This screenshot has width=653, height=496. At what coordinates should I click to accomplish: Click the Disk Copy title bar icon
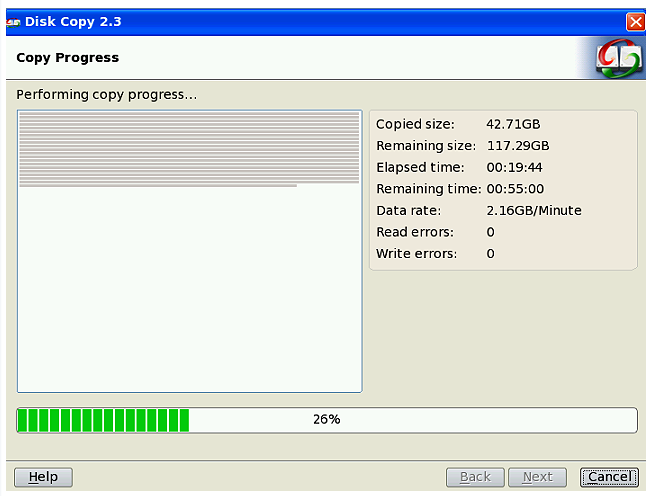[13, 22]
